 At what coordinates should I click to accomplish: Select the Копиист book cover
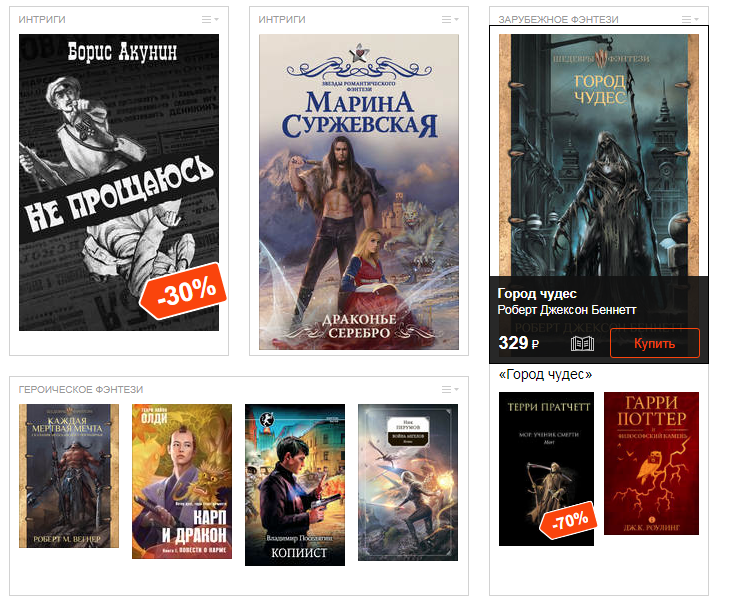click(295, 485)
